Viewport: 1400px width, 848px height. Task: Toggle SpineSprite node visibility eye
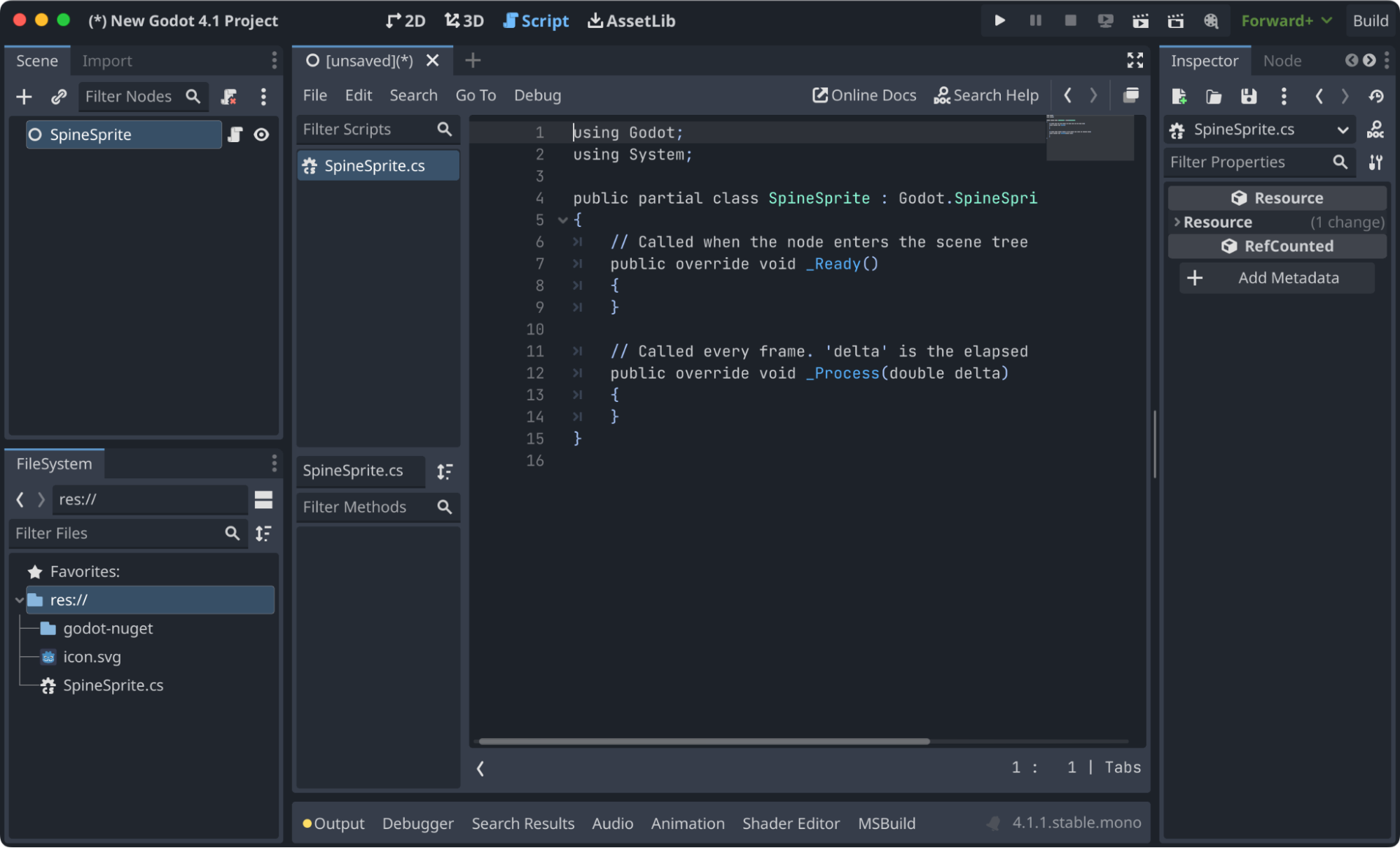tap(261, 134)
